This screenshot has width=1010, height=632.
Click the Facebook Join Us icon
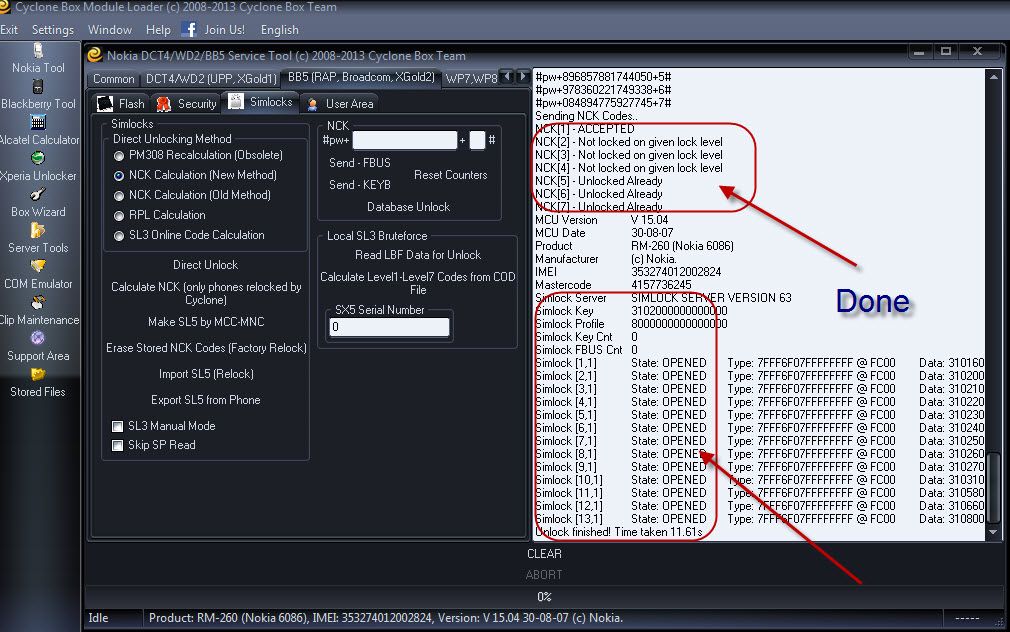(x=189, y=30)
